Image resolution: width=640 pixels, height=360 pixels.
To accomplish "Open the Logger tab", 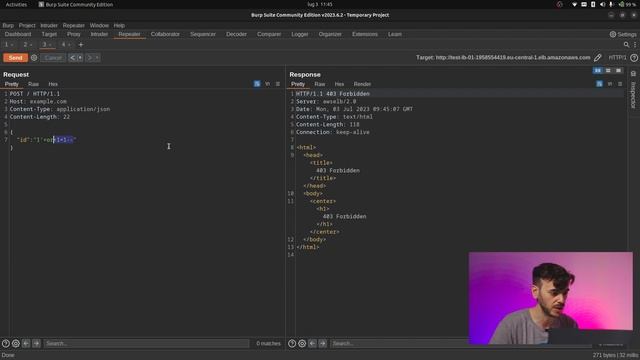I will (x=300, y=34).
